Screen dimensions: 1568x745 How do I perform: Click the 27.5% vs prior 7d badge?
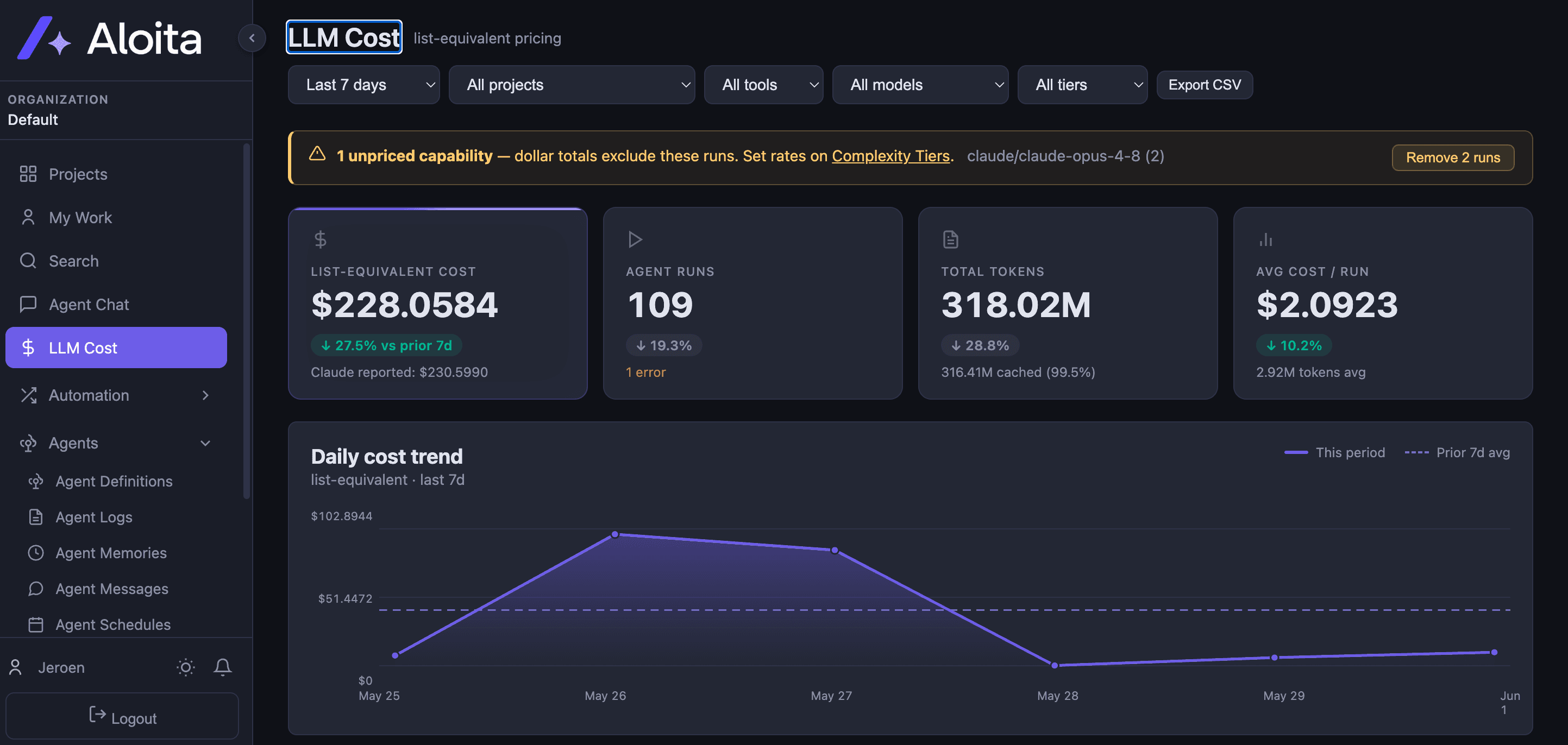[x=386, y=345]
